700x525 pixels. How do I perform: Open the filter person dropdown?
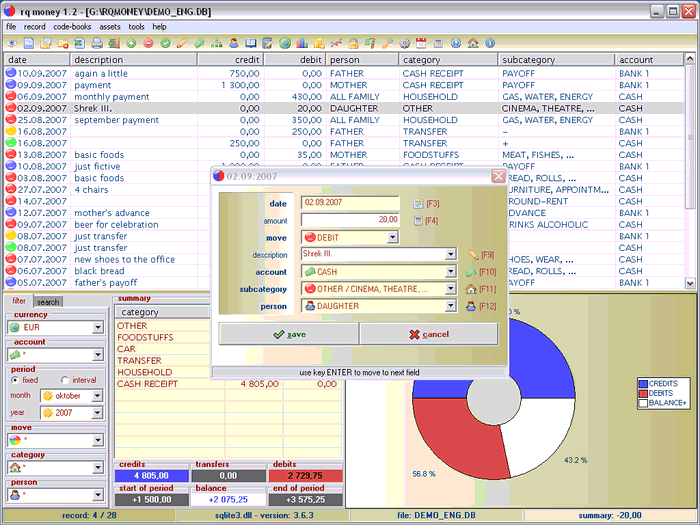(x=98, y=495)
